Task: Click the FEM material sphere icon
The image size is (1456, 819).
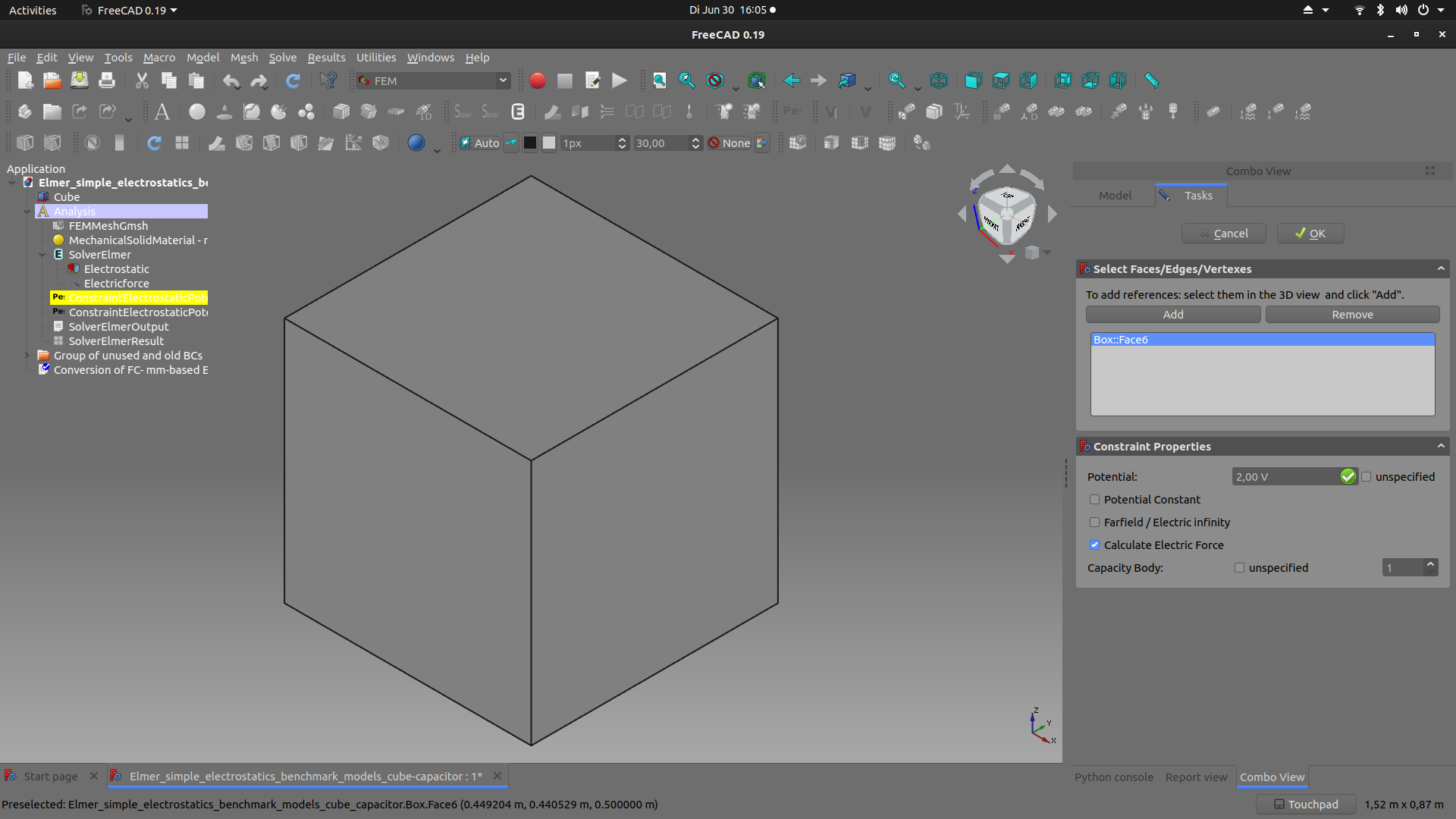Action: [x=197, y=111]
